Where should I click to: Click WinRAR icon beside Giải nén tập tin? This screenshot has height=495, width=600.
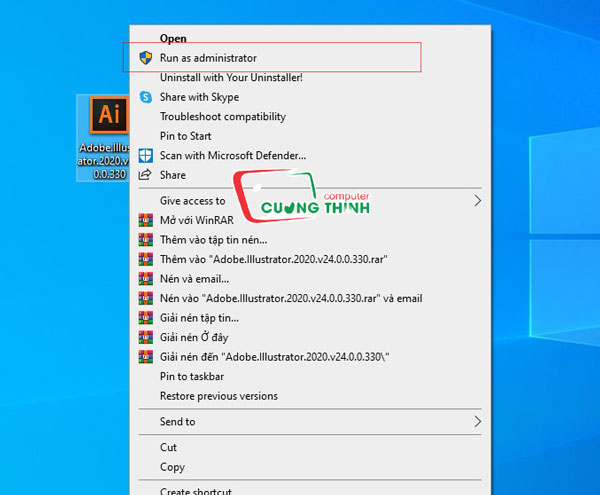point(145,318)
